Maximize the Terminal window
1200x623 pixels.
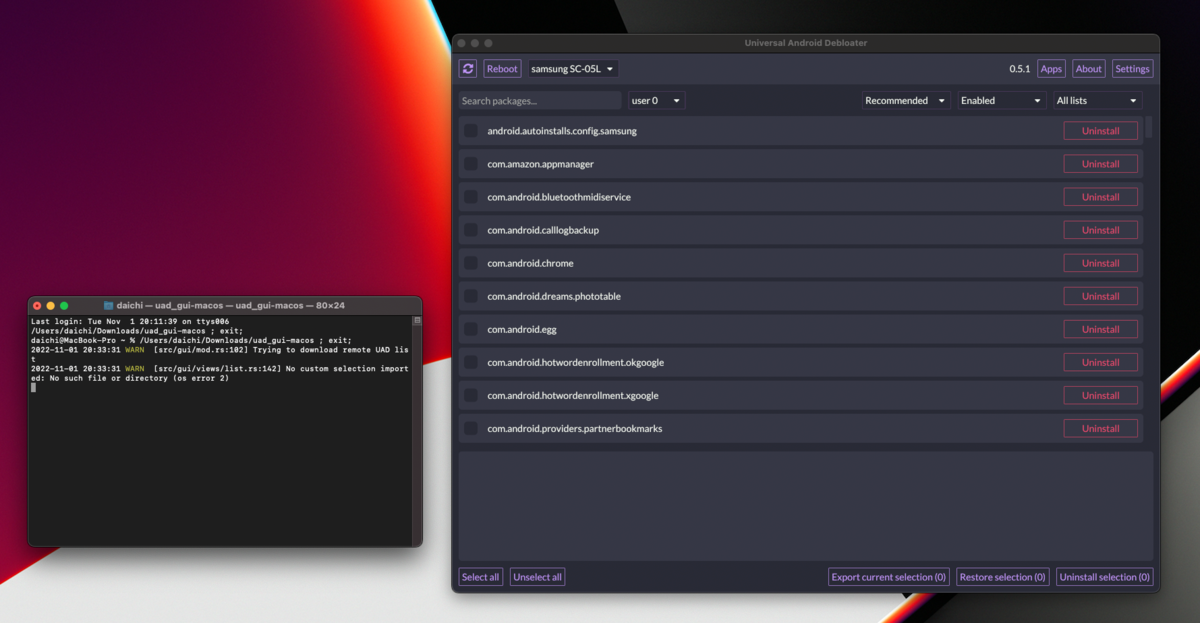[64, 305]
